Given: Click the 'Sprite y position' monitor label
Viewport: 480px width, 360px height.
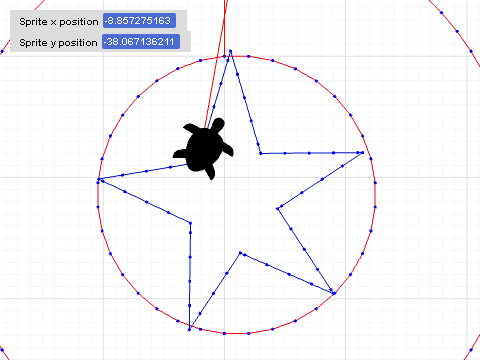Looking at the screenshot, I should pos(58,43).
